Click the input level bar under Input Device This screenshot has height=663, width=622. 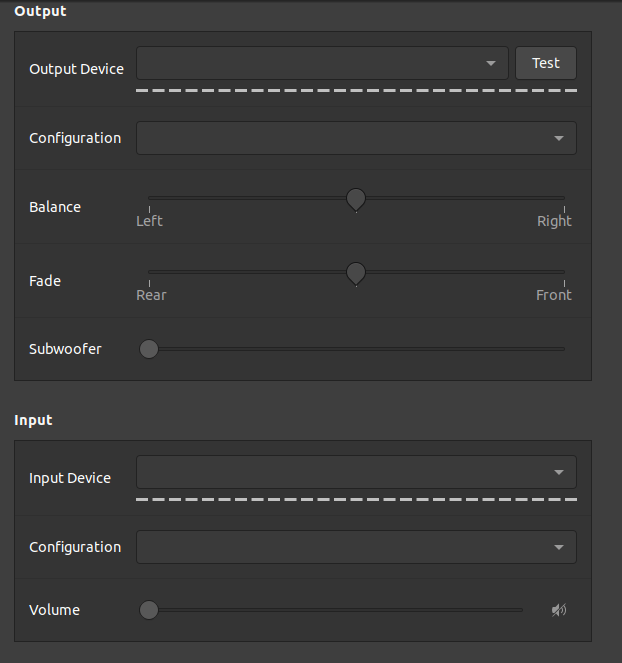pos(356,498)
